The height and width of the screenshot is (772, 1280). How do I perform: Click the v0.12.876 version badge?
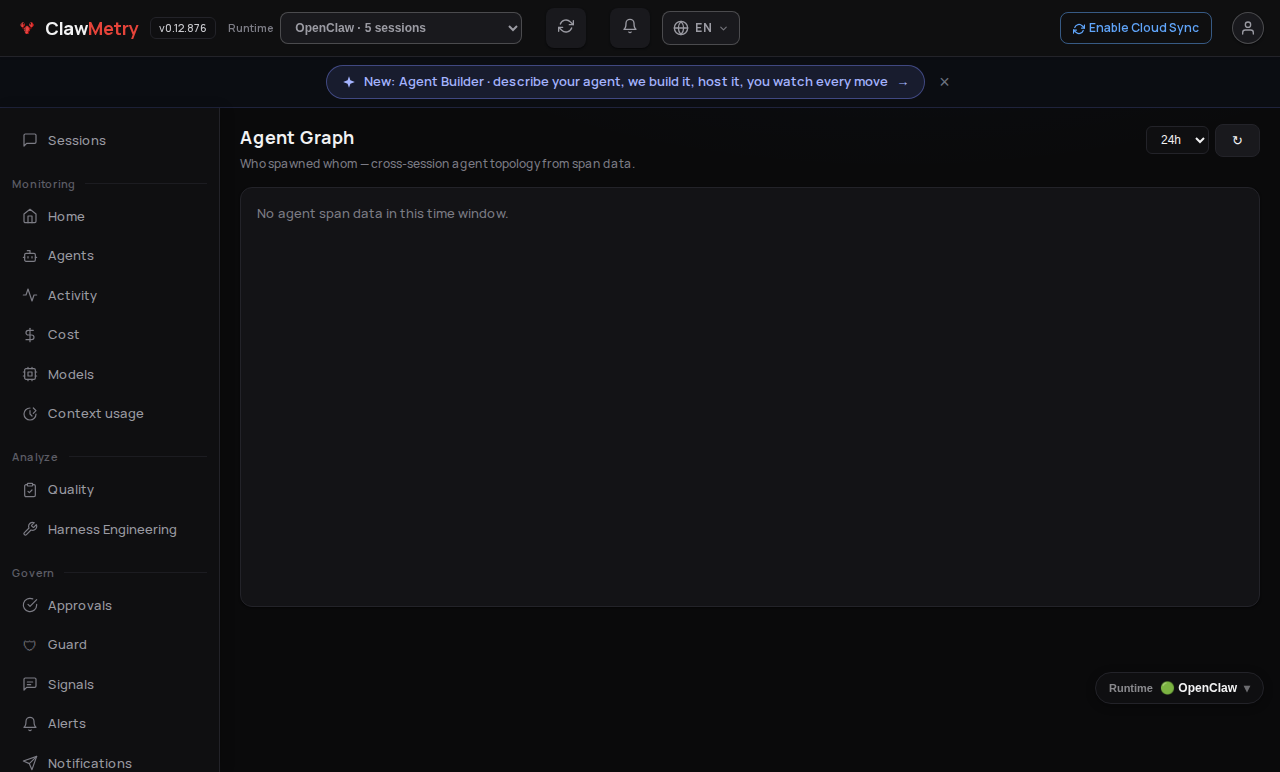(x=183, y=28)
